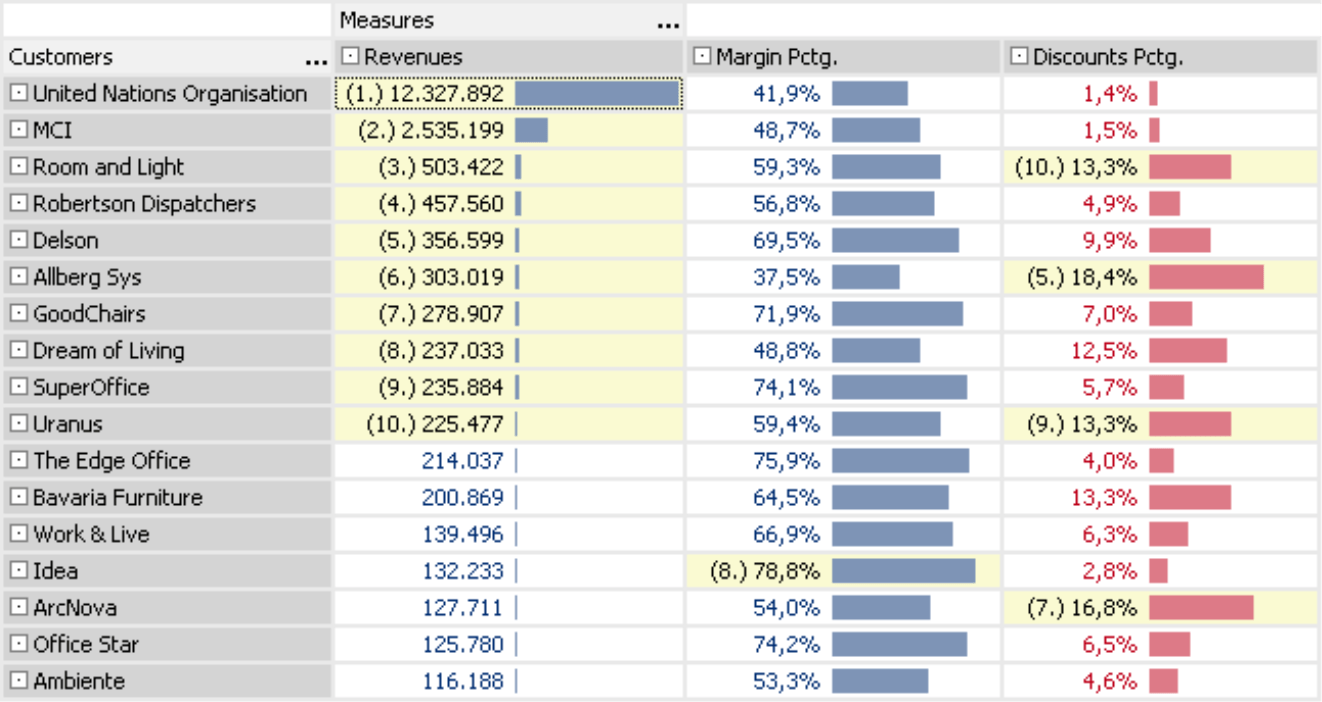1322x702 pixels.
Task: Click the Customers dimension header
Action: 167,57
